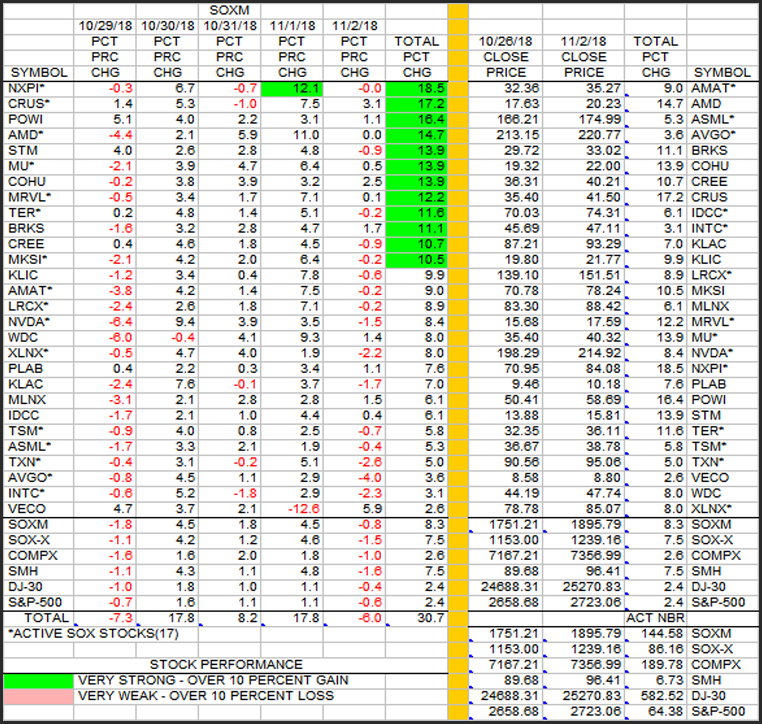Screen dimensions: 762x724
Task: Select the 10/29/18 date header
Action: [x=105, y=26]
